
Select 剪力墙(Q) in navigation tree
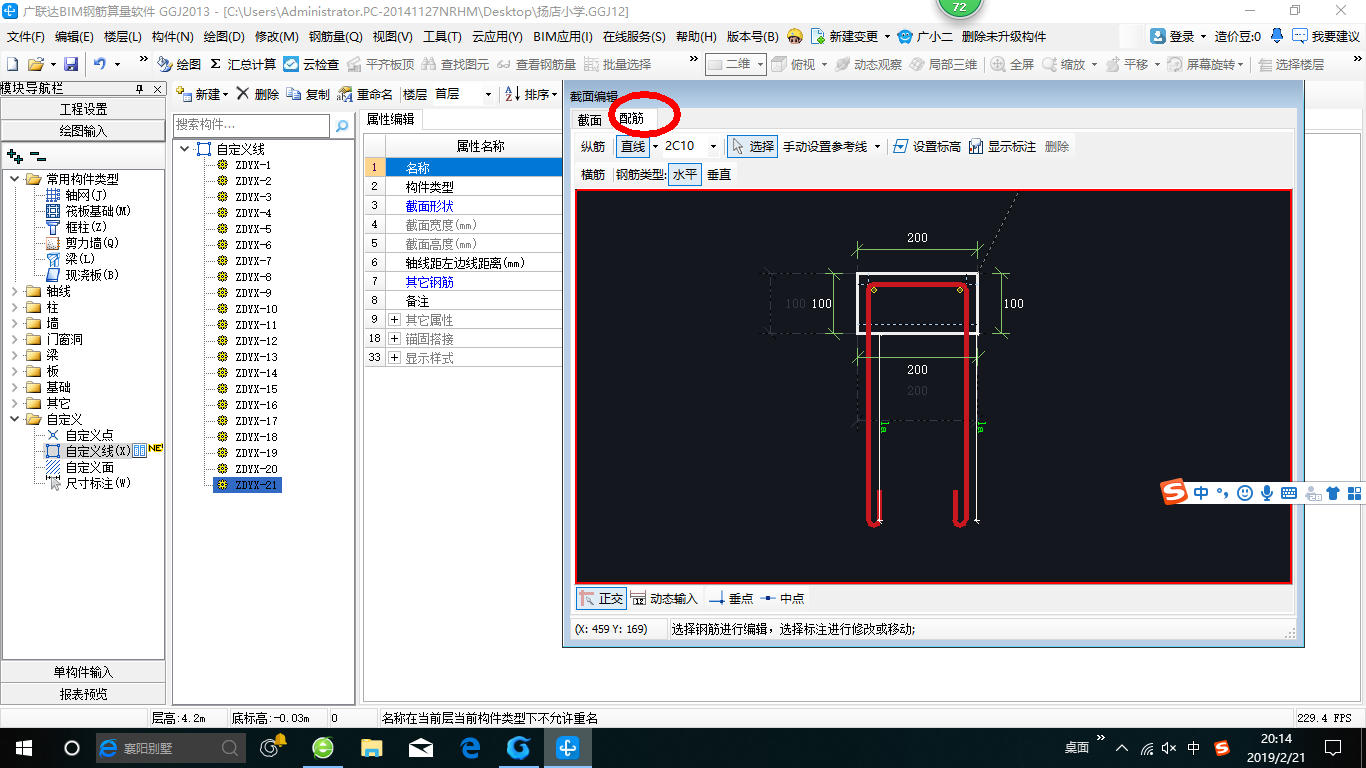coord(92,243)
